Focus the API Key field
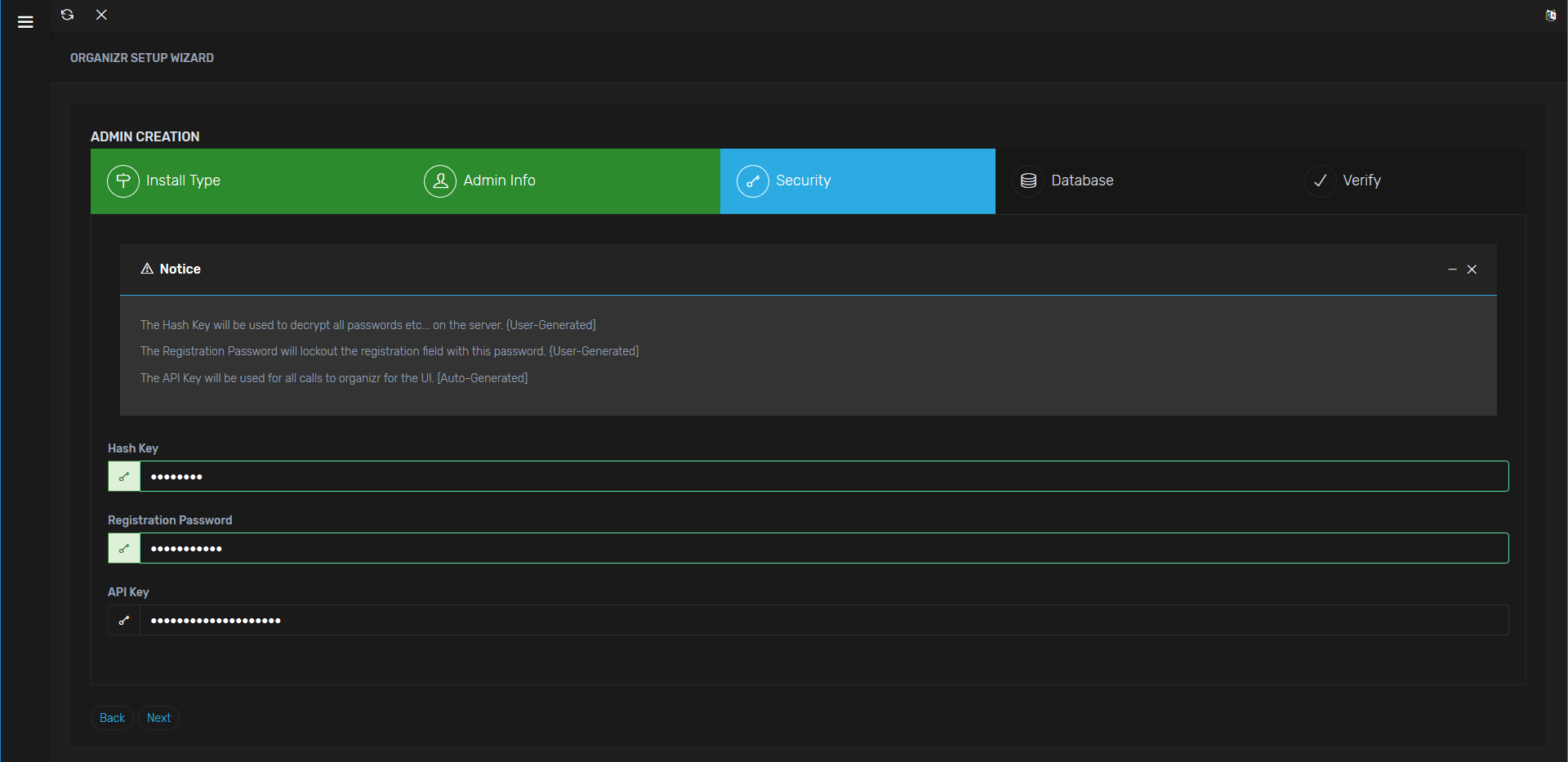The image size is (1568, 762). pyautogui.click(x=824, y=620)
